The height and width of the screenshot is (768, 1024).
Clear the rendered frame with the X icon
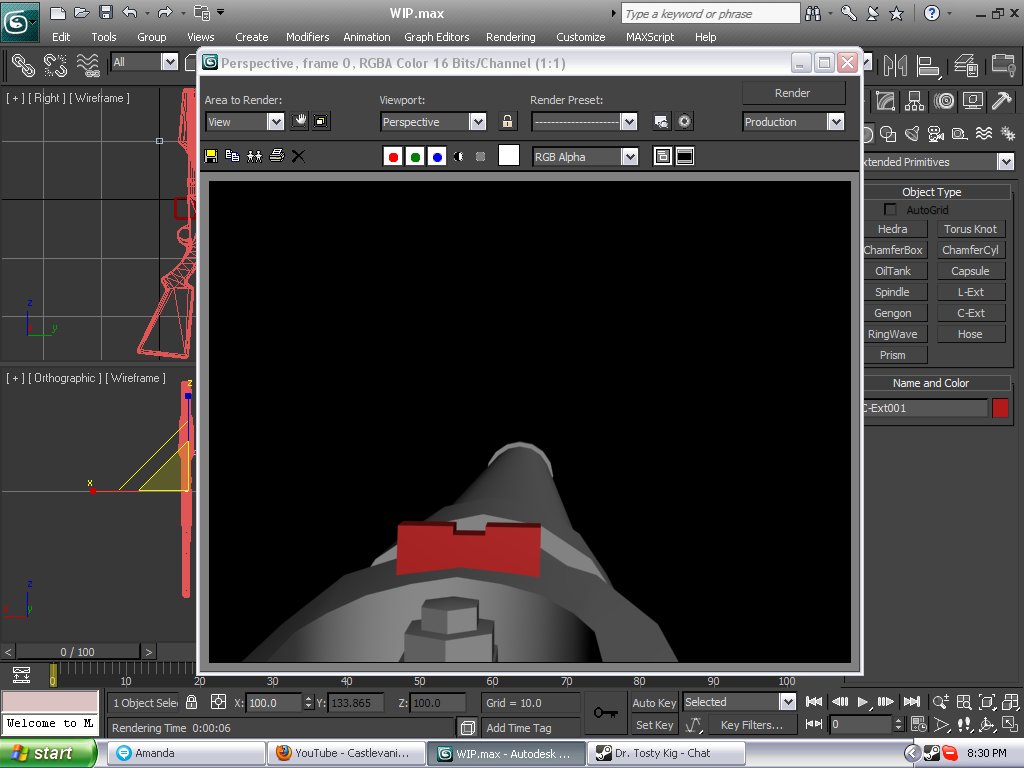[298, 156]
